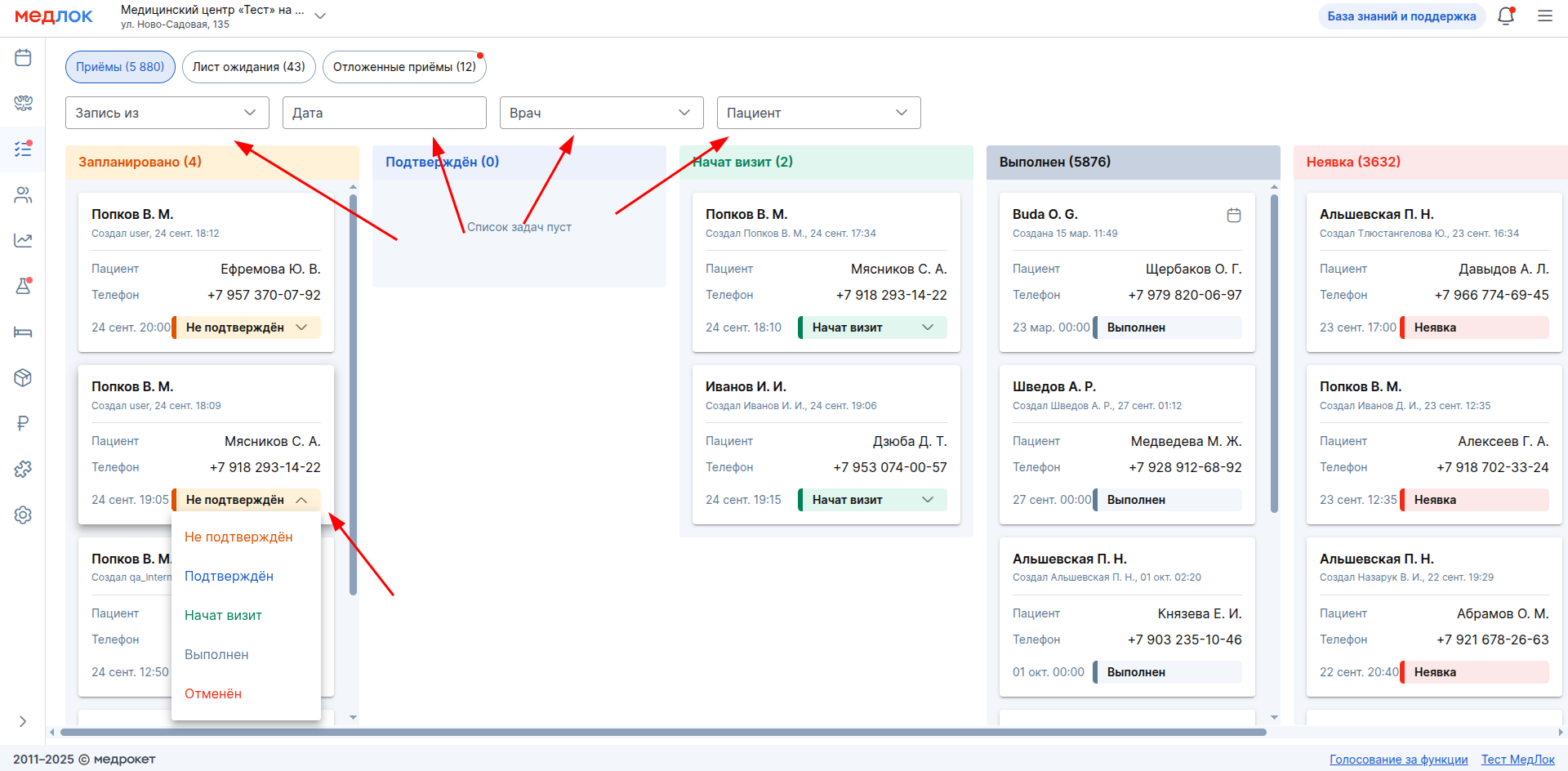Open the settings gear icon in sidebar
This screenshot has width=1568, height=771.
click(x=23, y=515)
